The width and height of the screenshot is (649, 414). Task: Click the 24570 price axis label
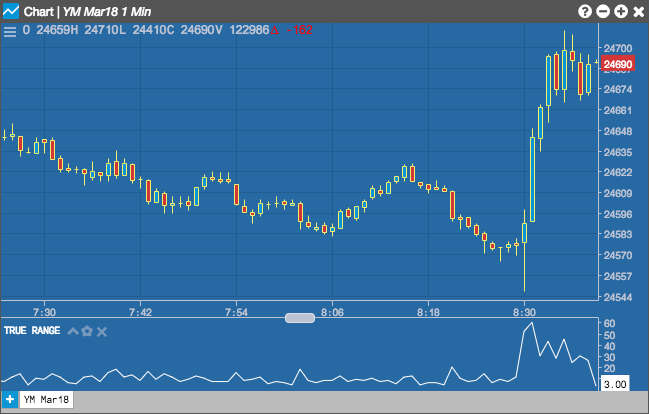point(618,255)
